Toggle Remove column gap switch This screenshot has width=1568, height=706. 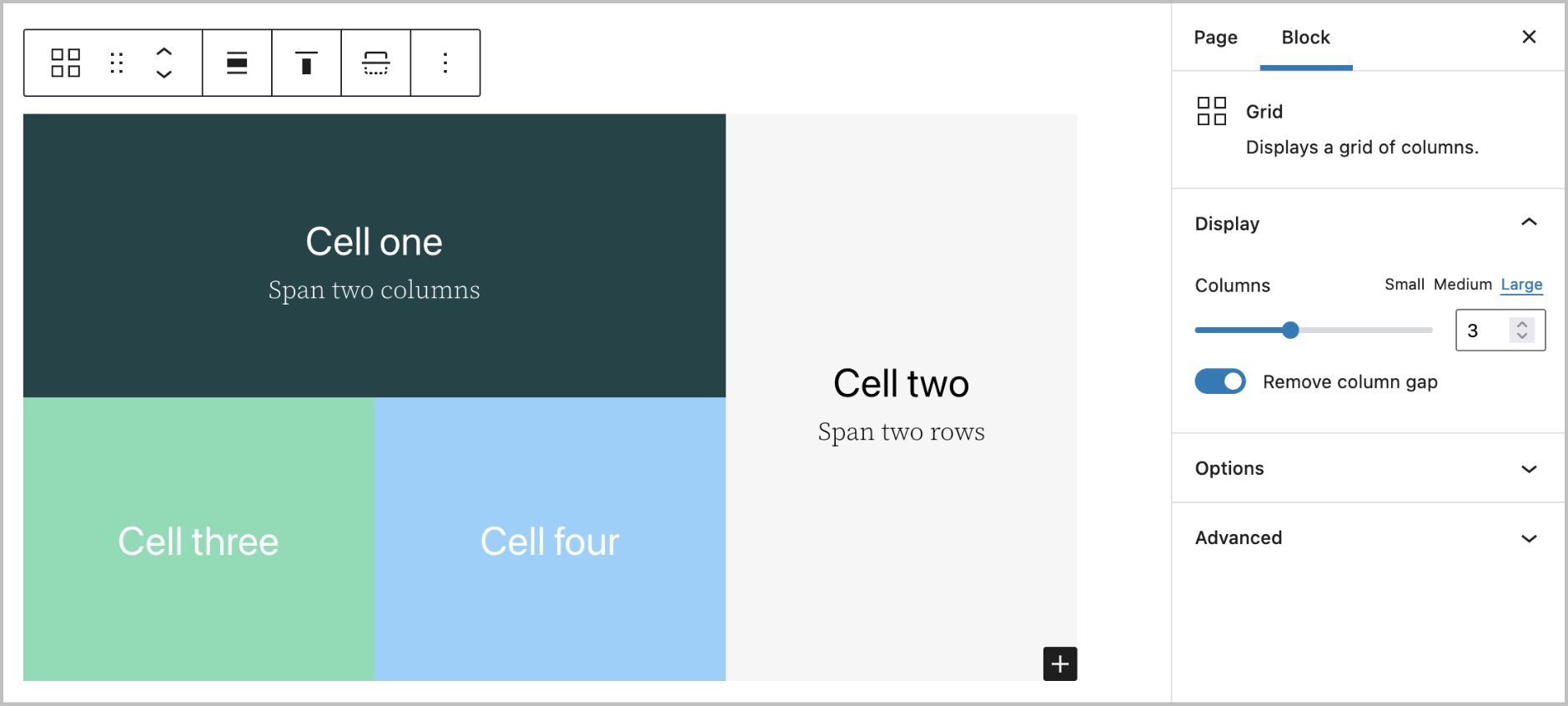pos(1220,381)
